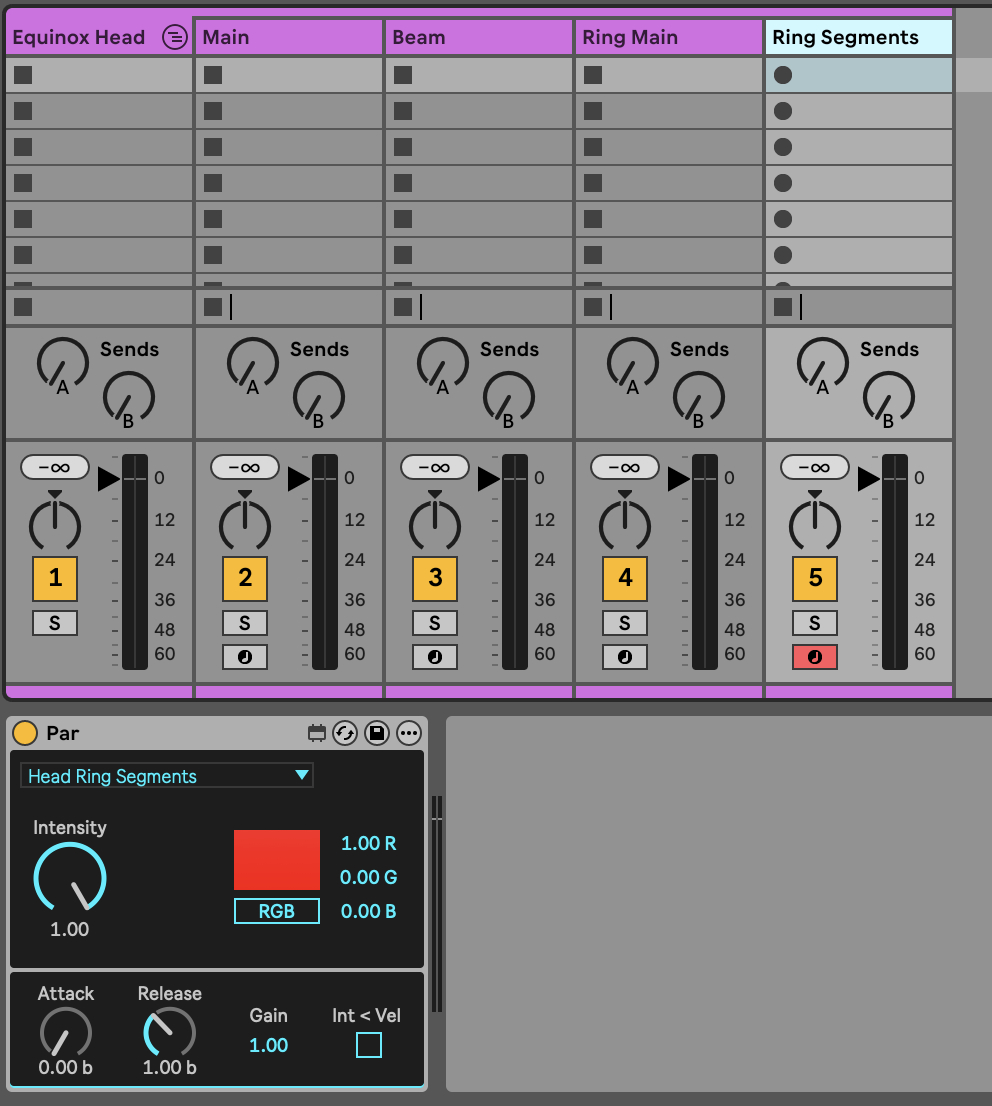Viewport: 992px width, 1106px height.
Task: Disarm the Ring Segments track
Action: point(815,657)
